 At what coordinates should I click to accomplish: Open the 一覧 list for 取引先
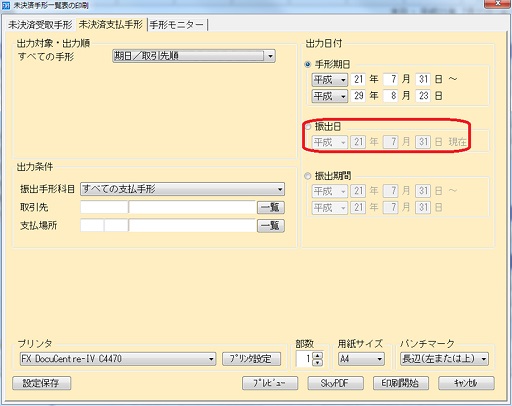[271, 207]
